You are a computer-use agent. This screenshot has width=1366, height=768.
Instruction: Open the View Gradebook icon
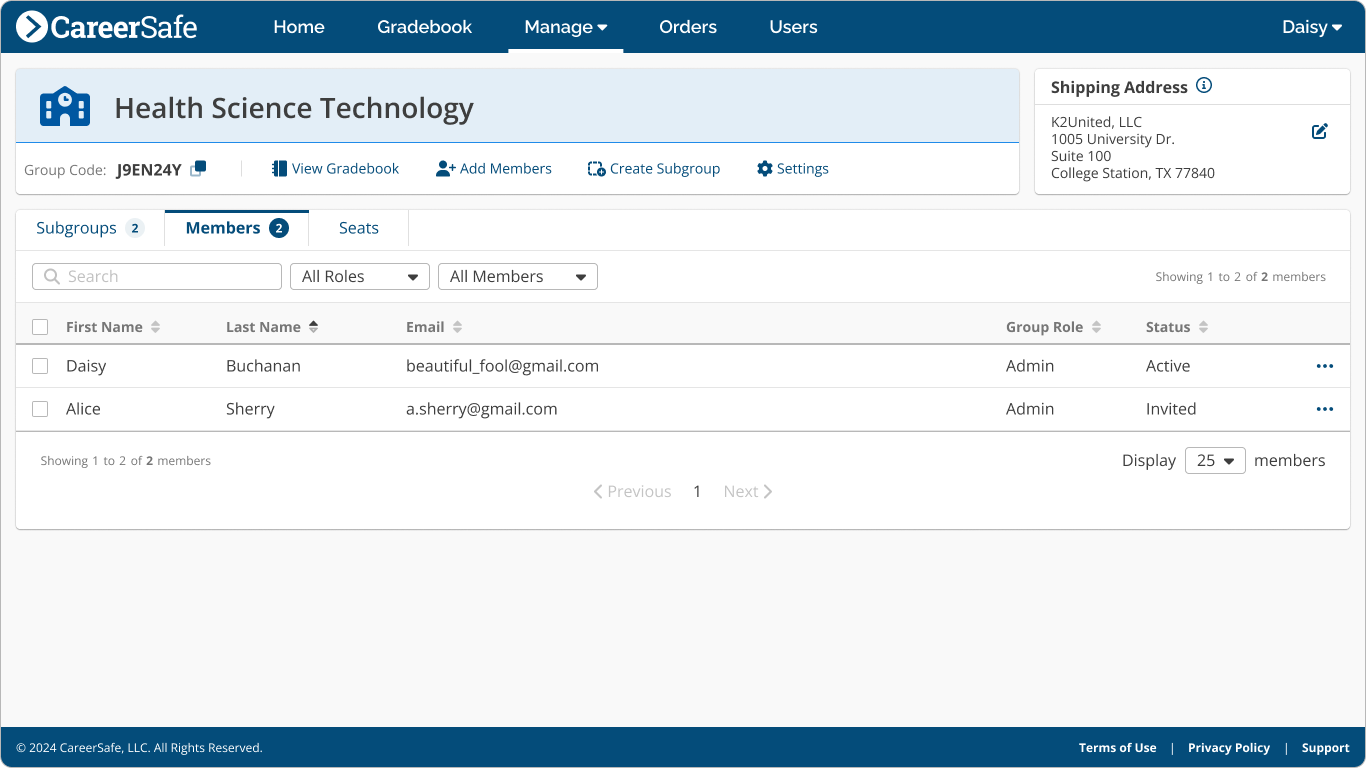click(278, 168)
